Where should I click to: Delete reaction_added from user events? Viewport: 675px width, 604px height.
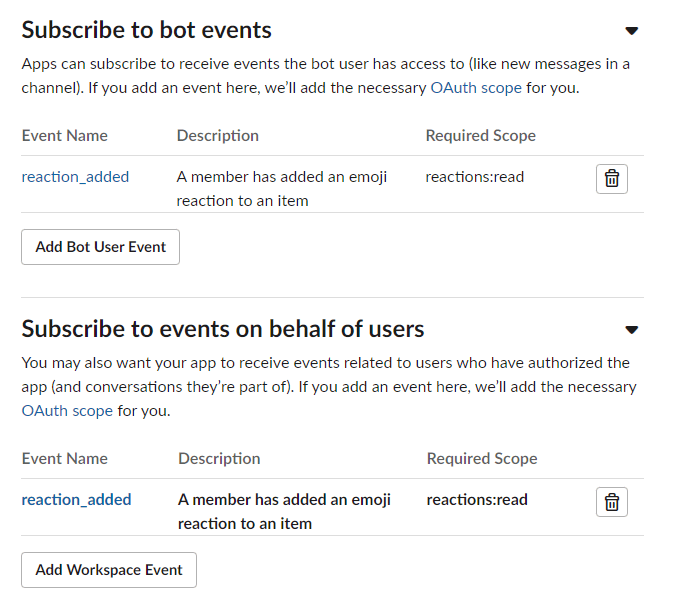(611, 502)
